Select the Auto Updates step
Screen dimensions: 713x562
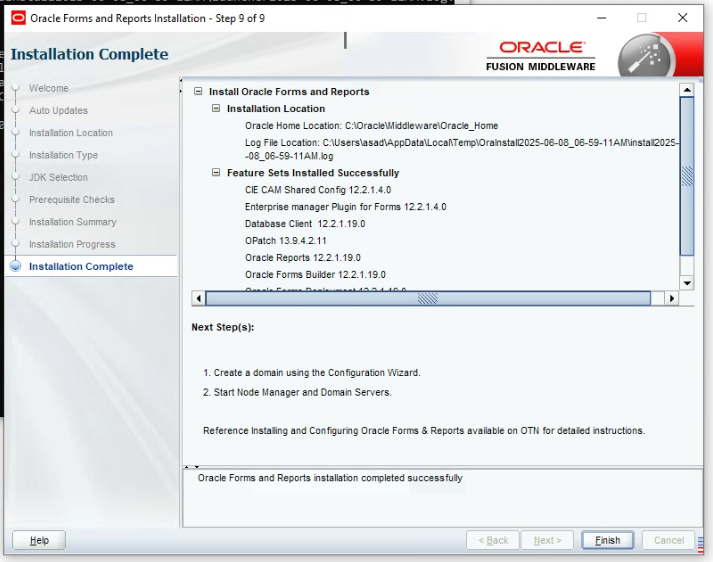pos(58,110)
